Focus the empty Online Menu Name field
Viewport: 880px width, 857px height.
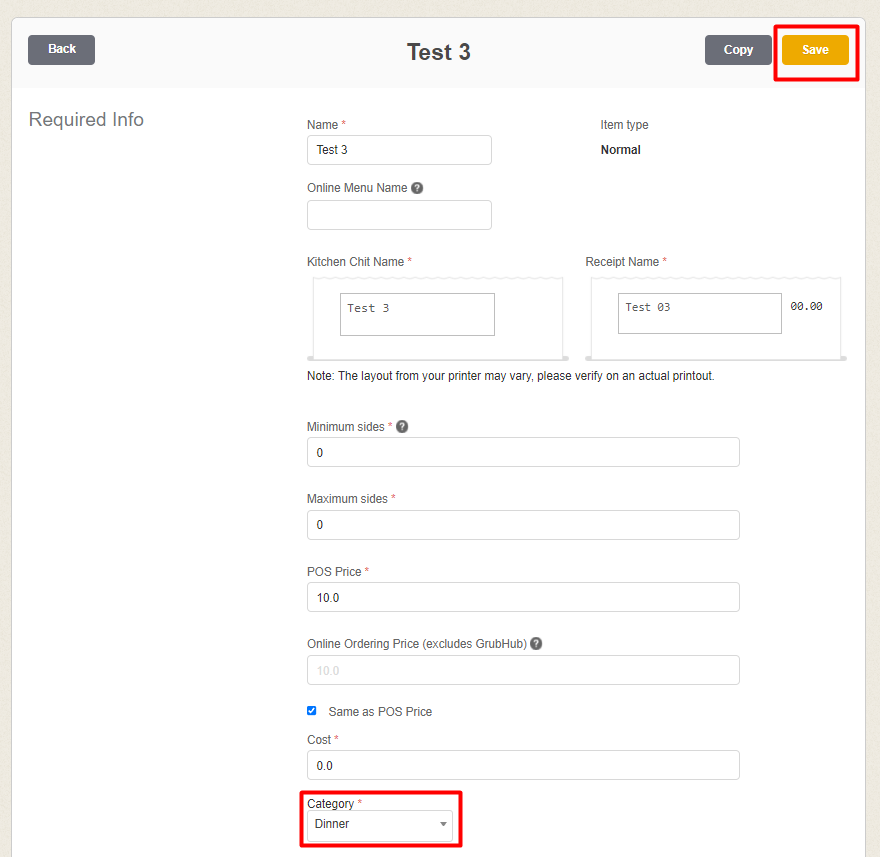399,215
